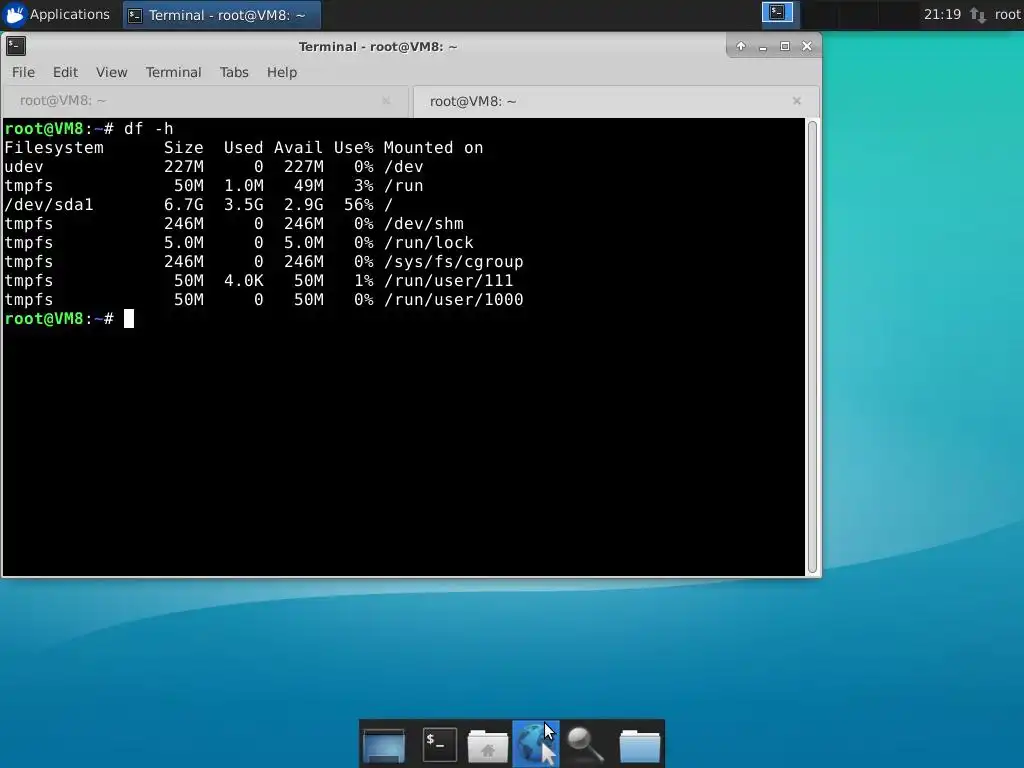Select the second root@VM8 tab

coord(616,101)
